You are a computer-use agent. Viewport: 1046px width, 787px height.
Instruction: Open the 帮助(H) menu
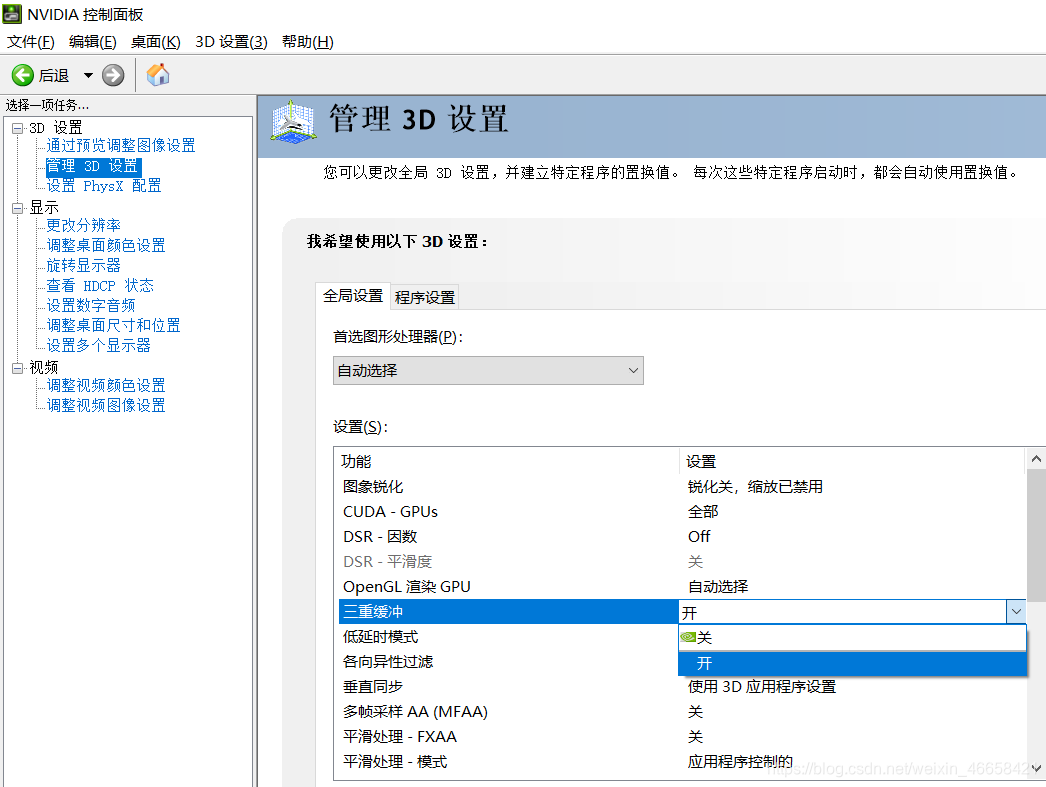click(x=308, y=42)
